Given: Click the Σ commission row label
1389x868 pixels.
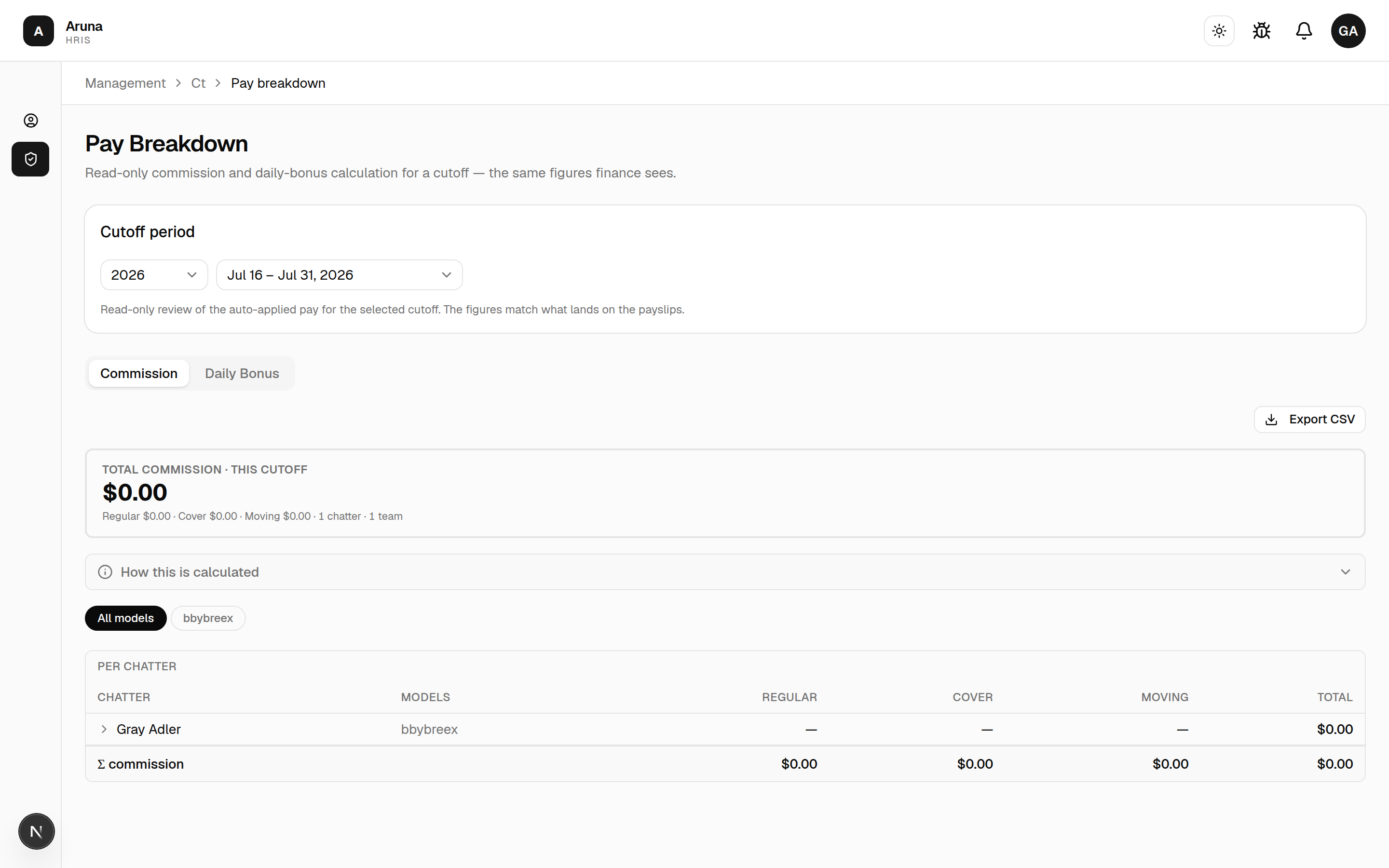Looking at the screenshot, I should [141, 764].
